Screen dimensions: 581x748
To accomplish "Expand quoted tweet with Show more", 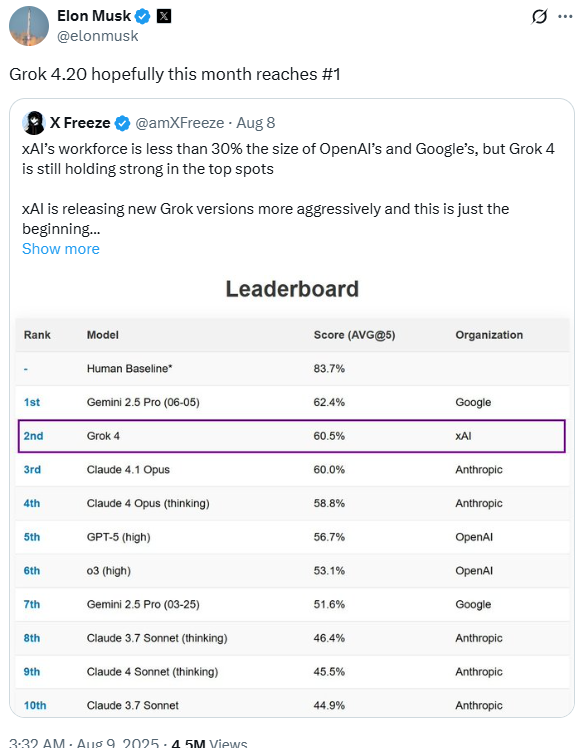I will click(61, 249).
